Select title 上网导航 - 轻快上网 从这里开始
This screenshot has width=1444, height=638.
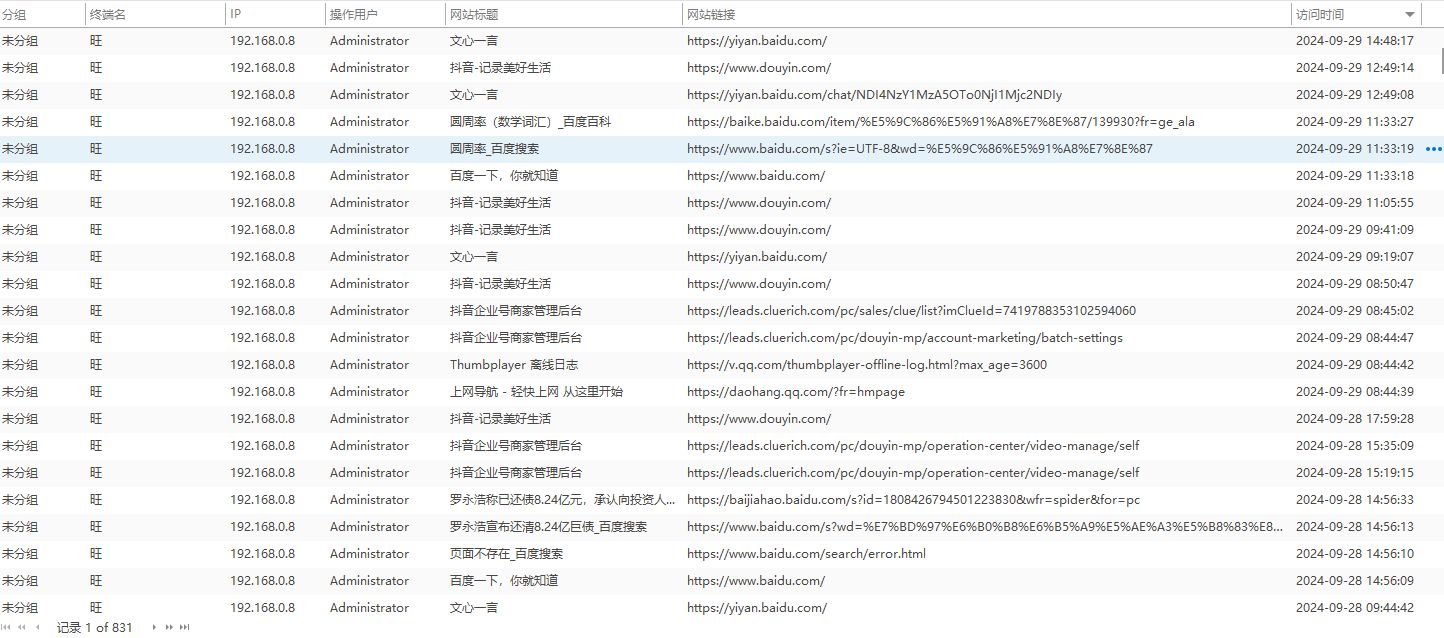[536, 392]
